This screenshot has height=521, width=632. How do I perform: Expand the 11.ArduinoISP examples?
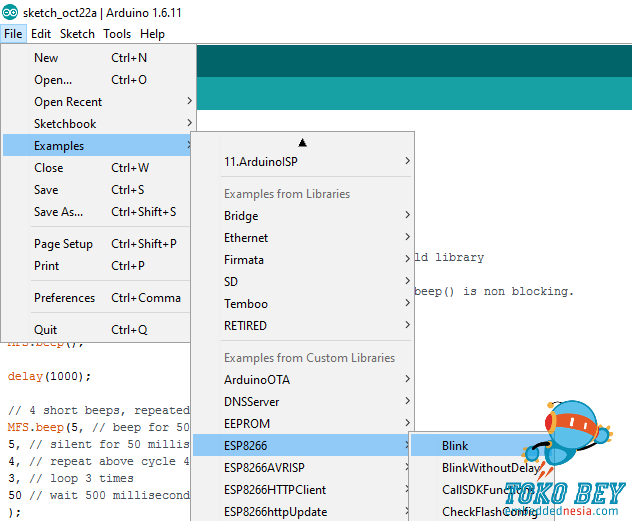[303, 162]
